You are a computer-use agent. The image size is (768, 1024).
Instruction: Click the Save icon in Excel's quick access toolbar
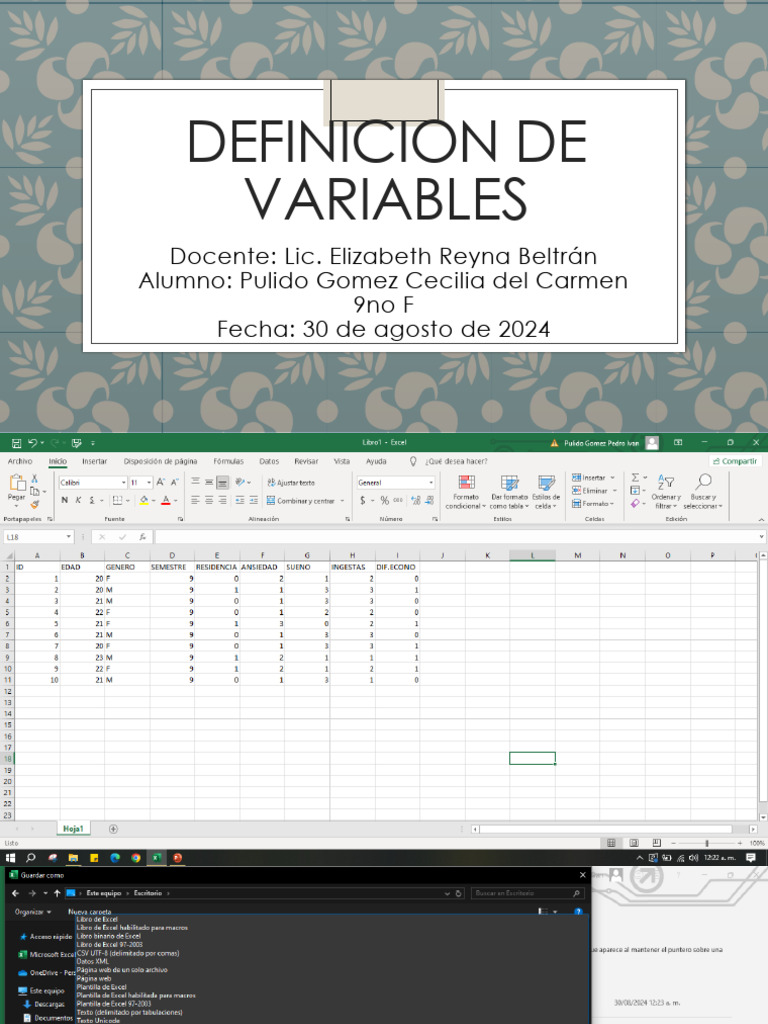click(x=16, y=443)
